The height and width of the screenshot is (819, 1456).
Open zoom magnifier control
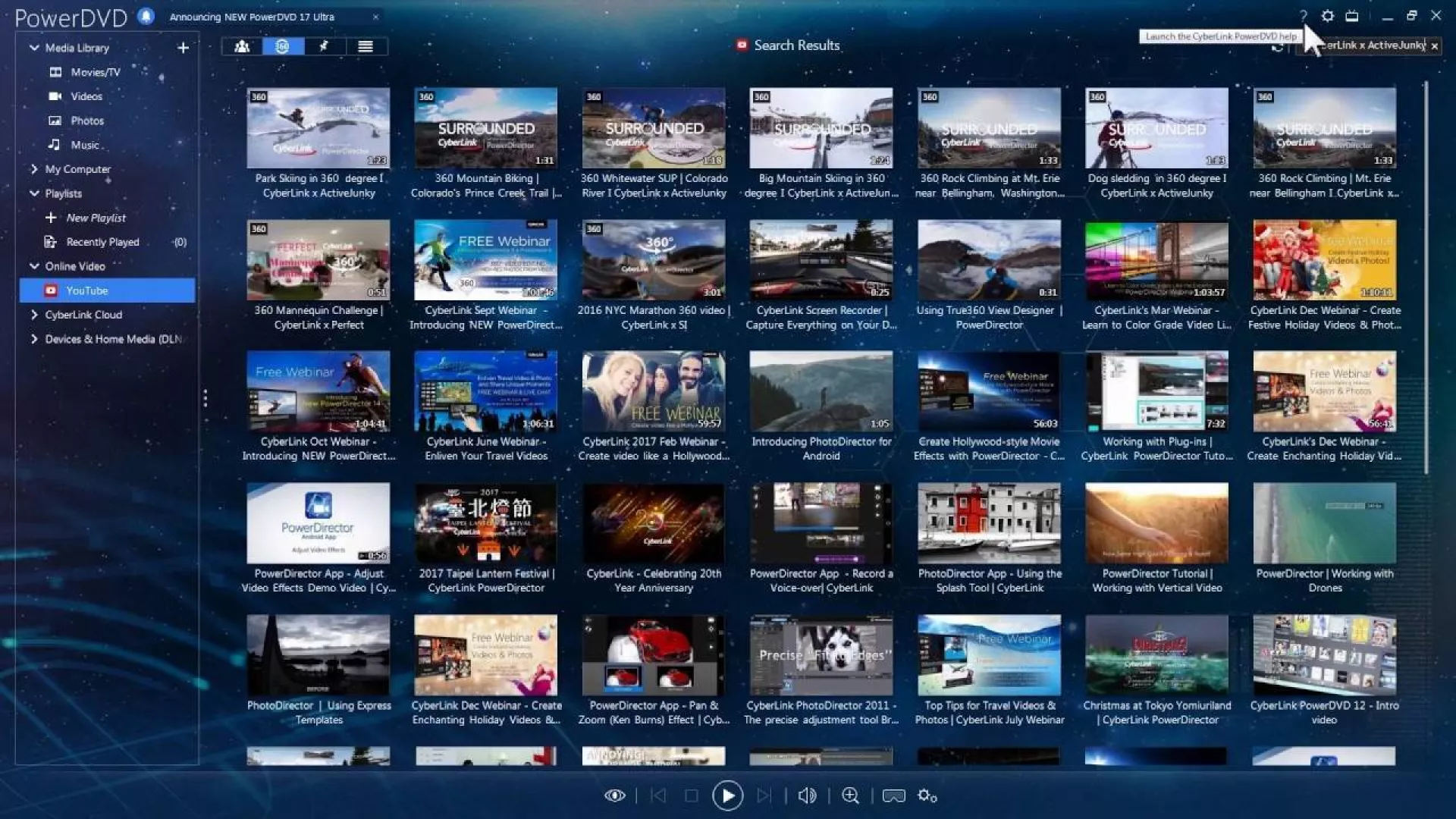point(850,795)
